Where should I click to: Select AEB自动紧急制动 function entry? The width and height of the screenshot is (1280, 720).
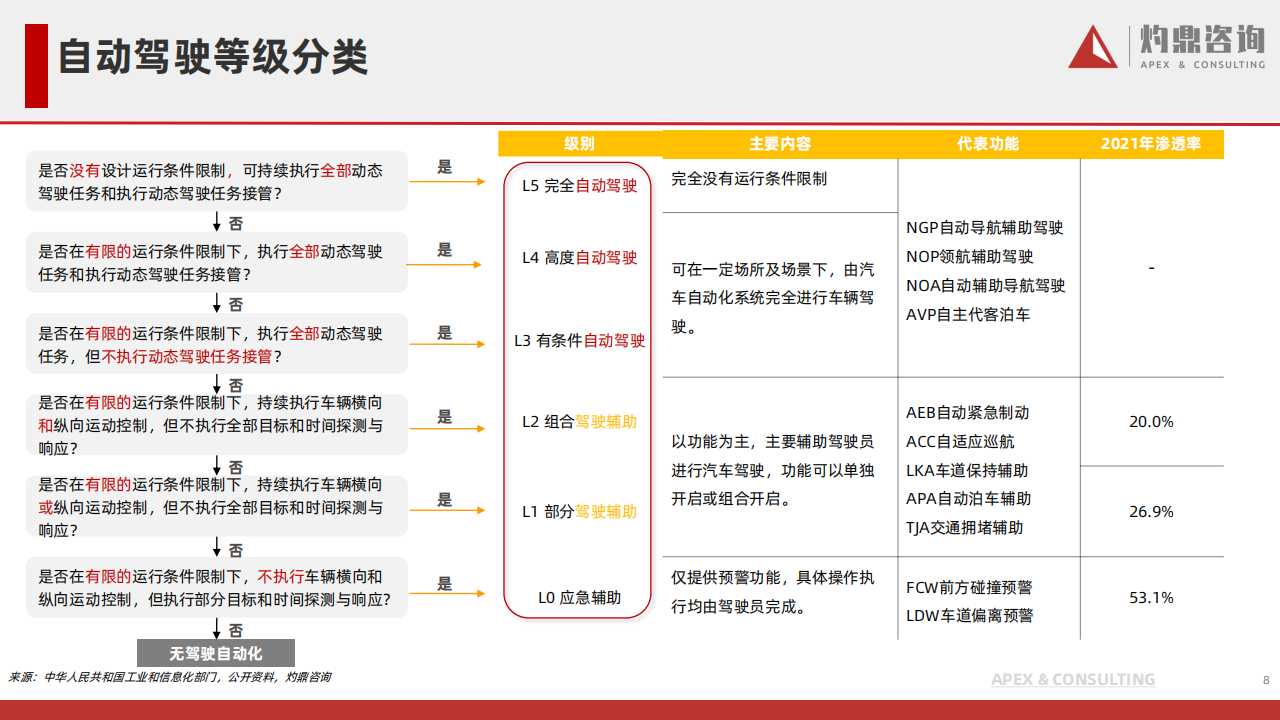tap(967, 412)
